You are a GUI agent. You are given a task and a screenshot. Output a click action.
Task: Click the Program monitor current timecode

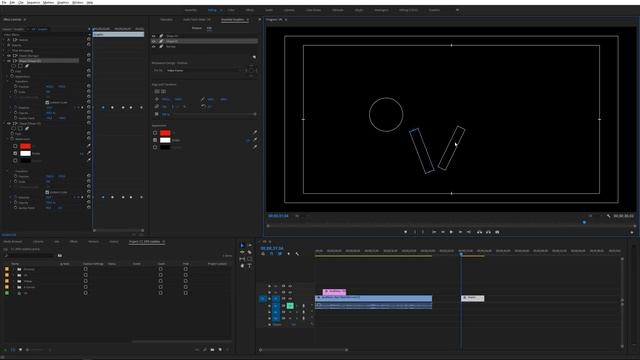pos(278,216)
